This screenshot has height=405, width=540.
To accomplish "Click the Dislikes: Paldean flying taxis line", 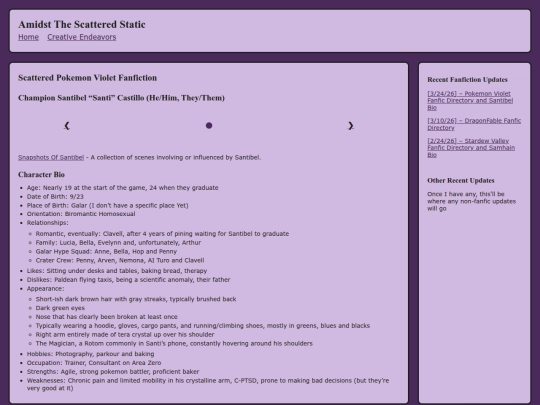I will pos(128,280).
